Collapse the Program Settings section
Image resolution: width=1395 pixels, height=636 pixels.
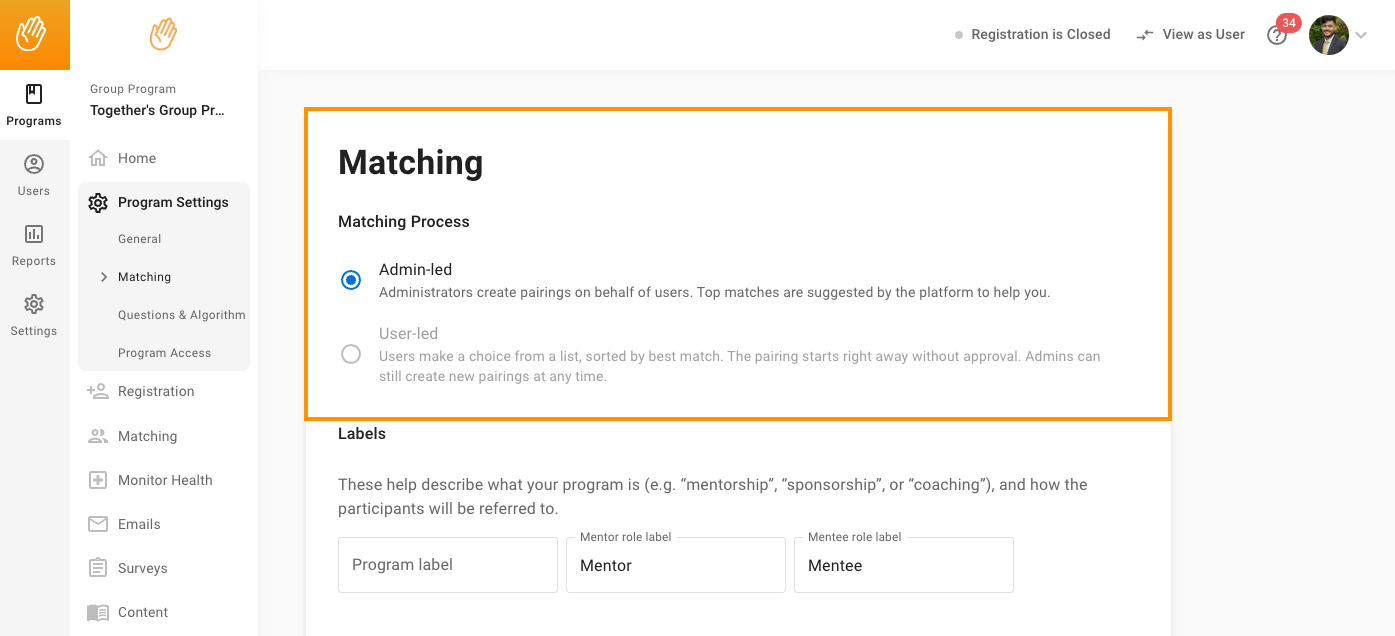[x=164, y=202]
